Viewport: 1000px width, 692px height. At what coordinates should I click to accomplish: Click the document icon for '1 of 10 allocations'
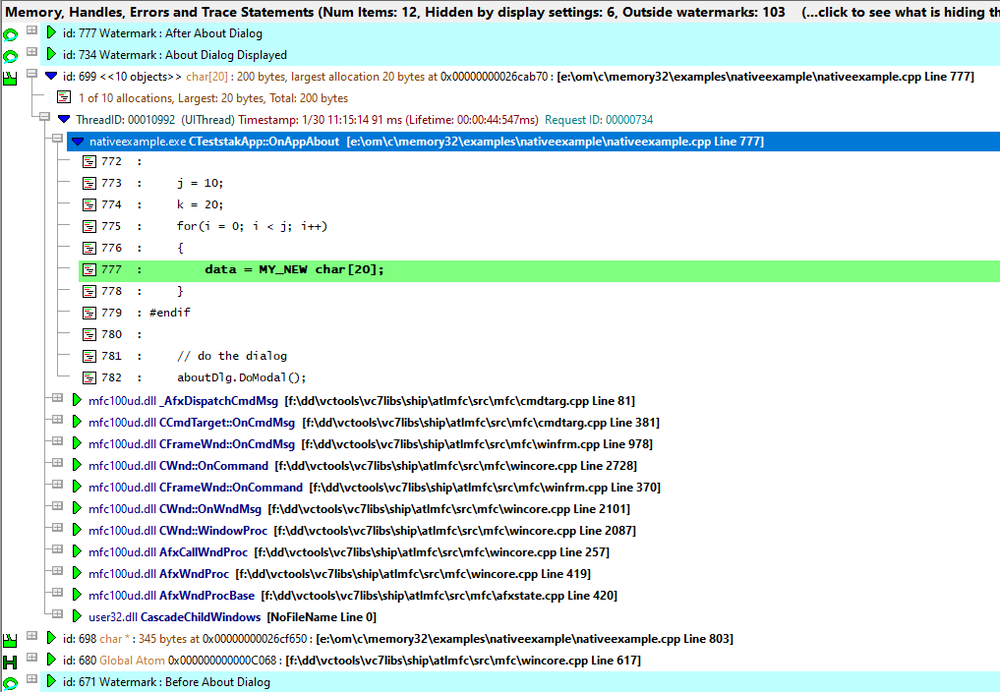(64, 98)
